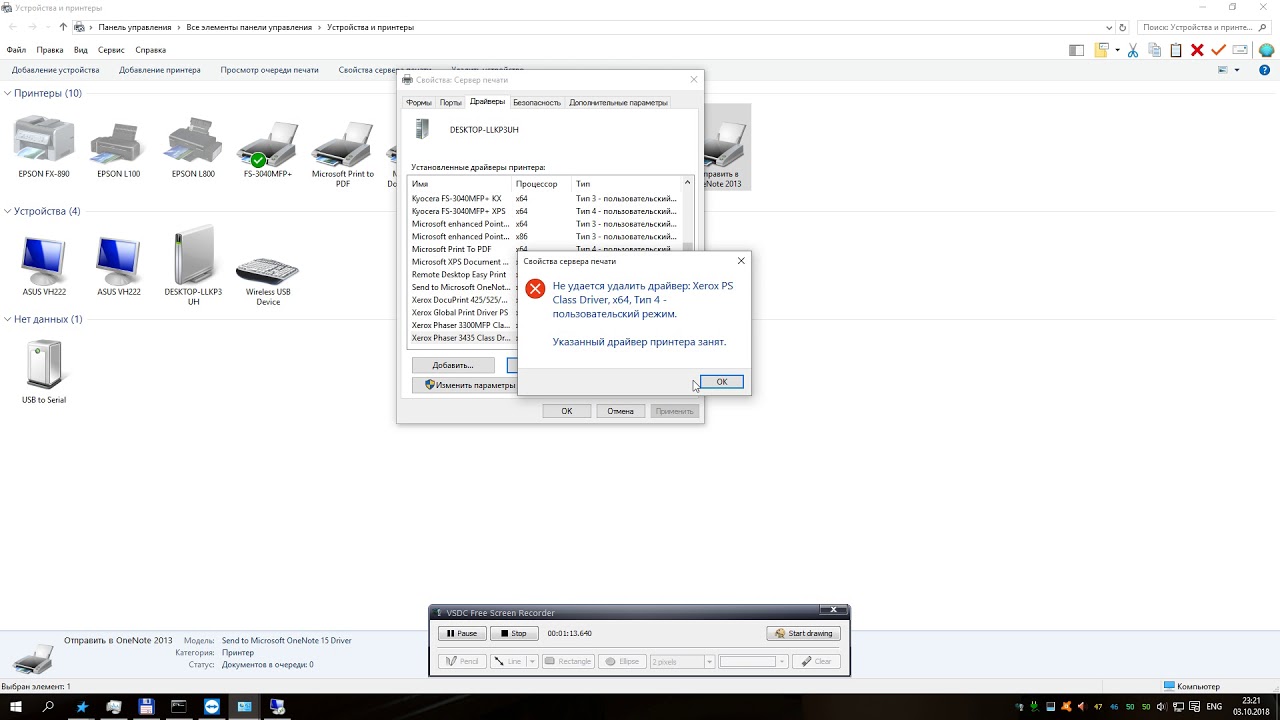Switch to the Порты tab

451,102
